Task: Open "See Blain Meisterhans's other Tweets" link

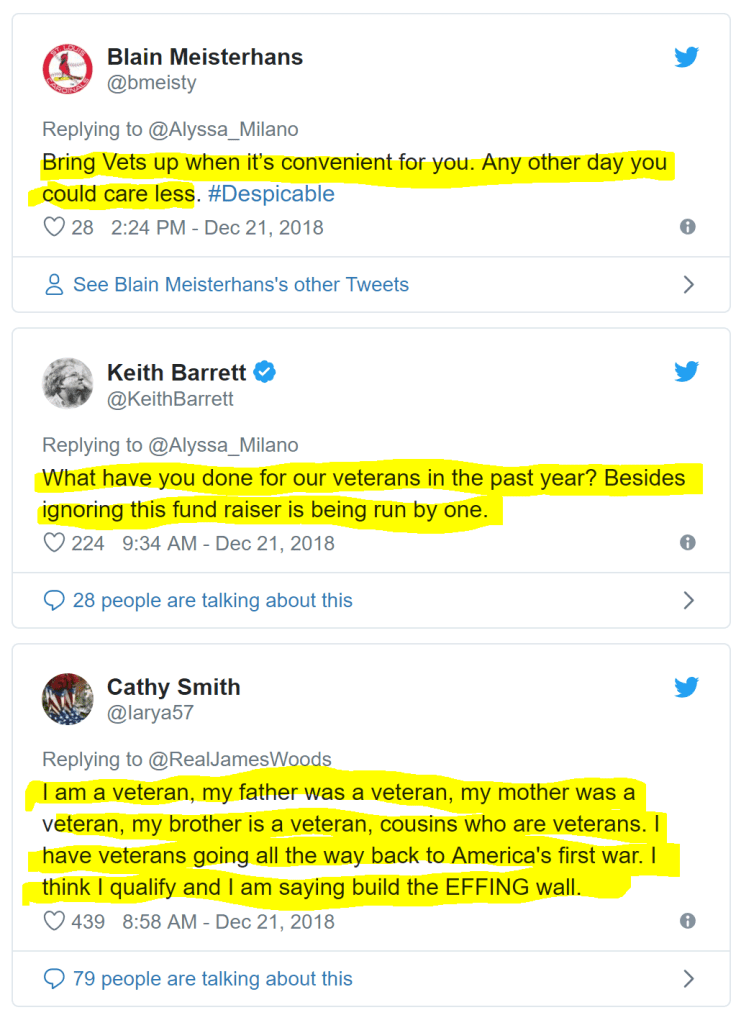Action: tap(240, 285)
